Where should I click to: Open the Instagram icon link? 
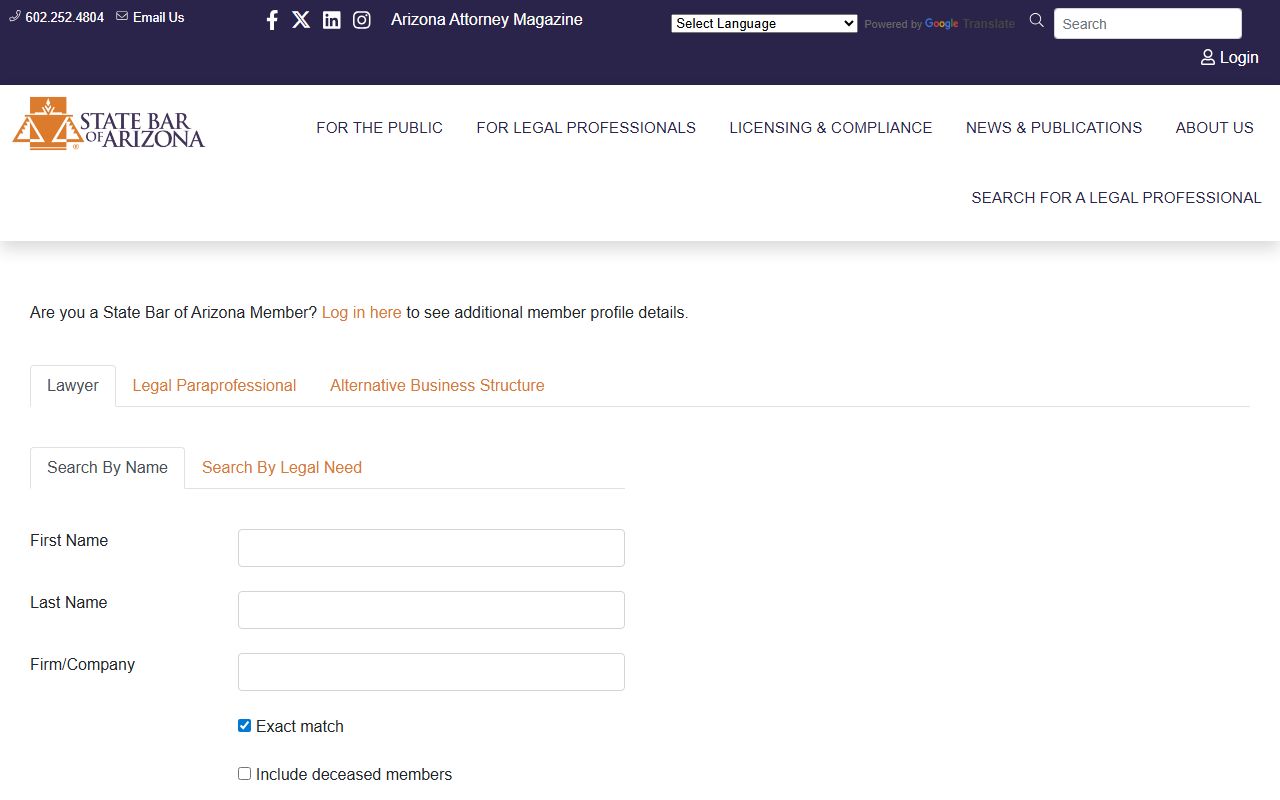point(362,20)
